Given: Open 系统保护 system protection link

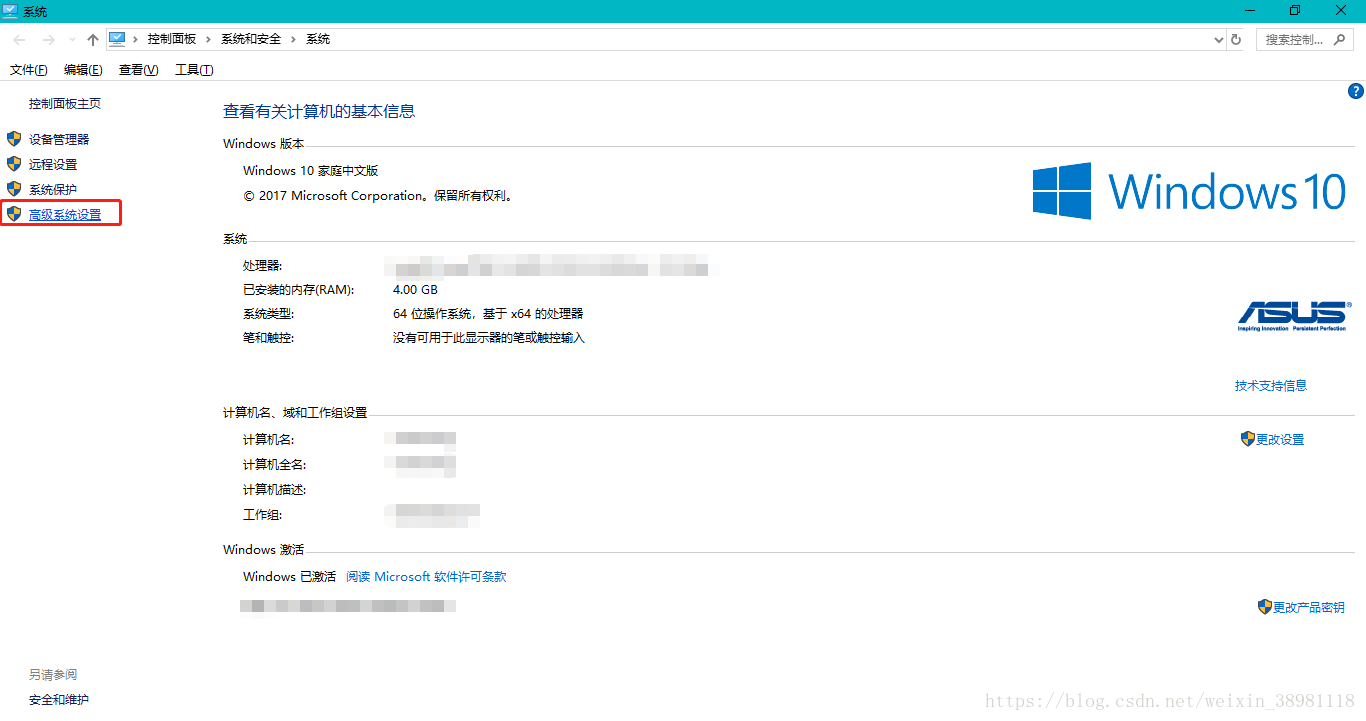Looking at the screenshot, I should [53, 189].
